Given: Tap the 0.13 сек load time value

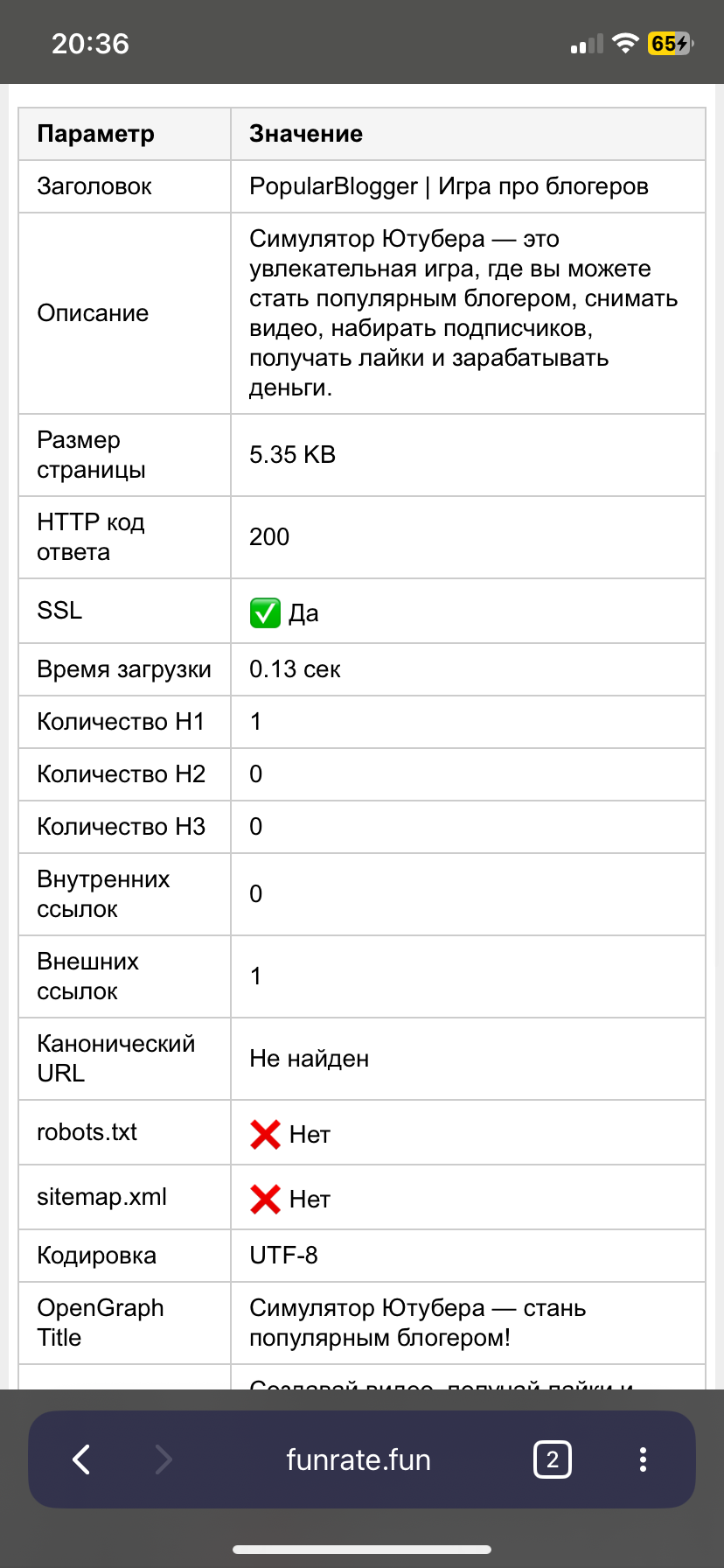Looking at the screenshot, I should tap(295, 669).
